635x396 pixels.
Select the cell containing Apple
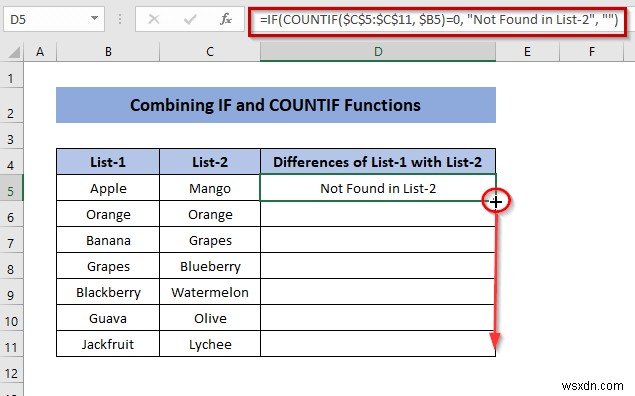(108, 188)
